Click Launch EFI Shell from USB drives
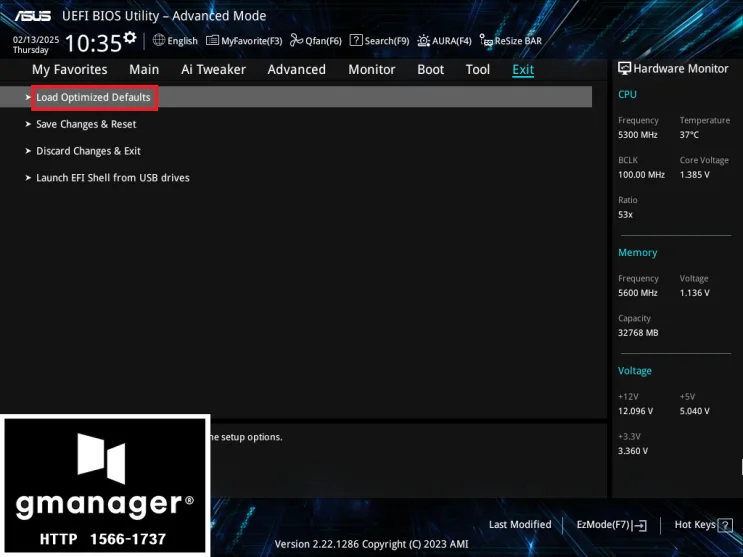This screenshot has height=557, width=743. pyautogui.click(x=113, y=178)
